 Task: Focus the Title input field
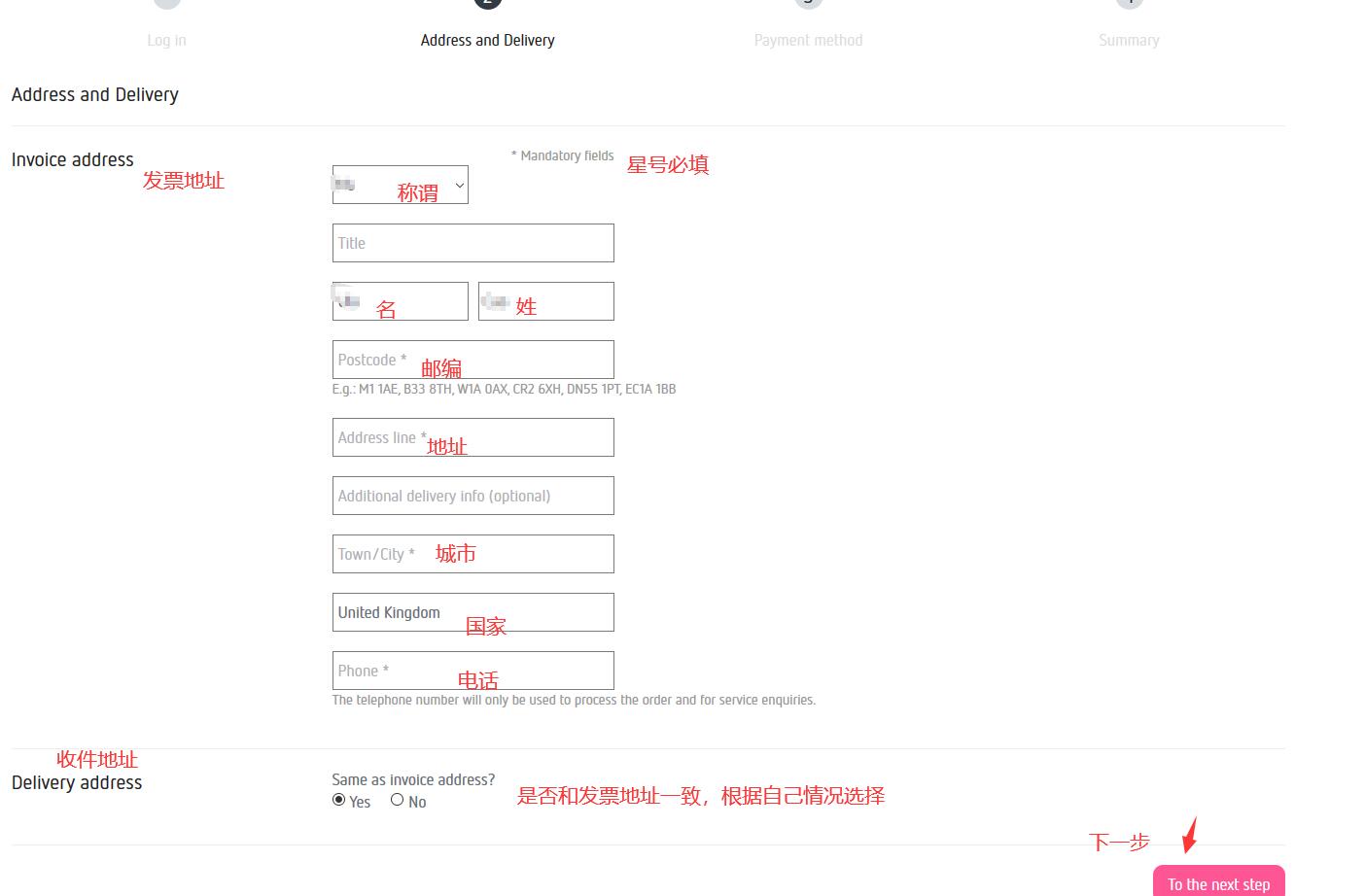pyautogui.click(x=472, y=243)
